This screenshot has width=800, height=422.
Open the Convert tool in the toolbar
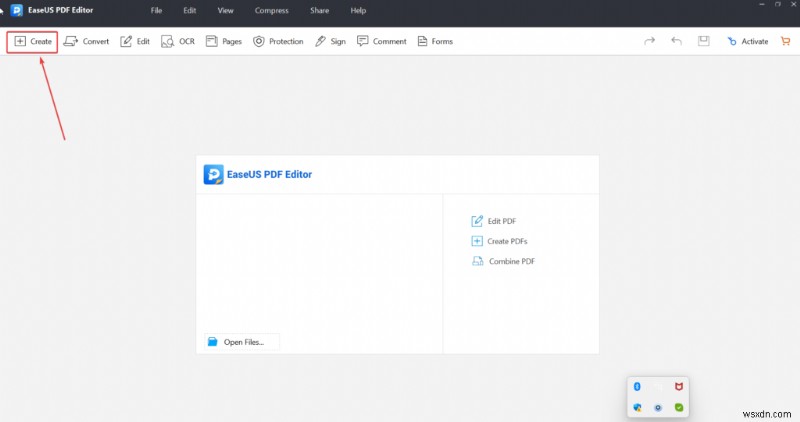tap(87, 41)
